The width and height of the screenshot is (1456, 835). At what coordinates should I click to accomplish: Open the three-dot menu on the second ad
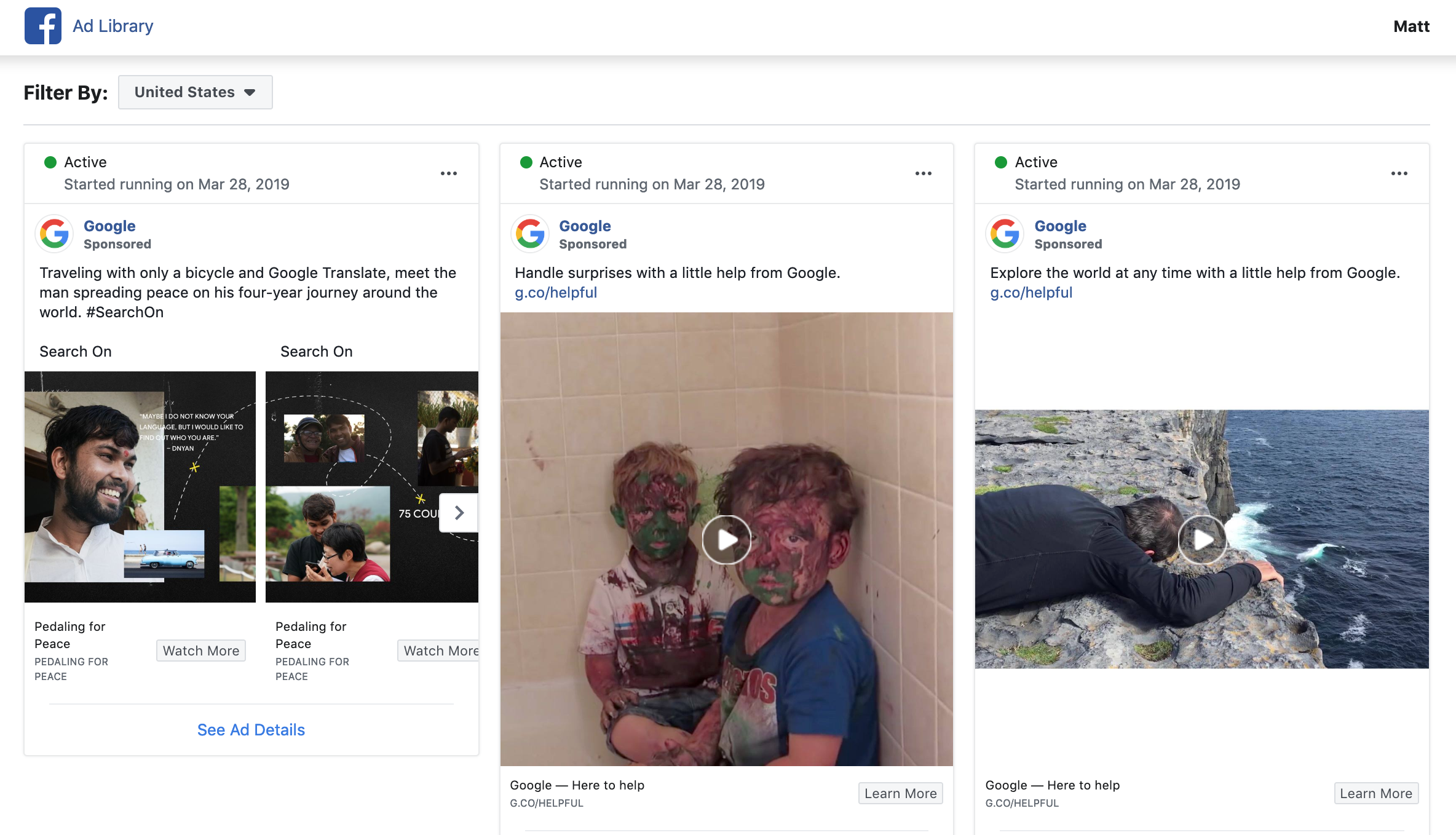[923, 173]
